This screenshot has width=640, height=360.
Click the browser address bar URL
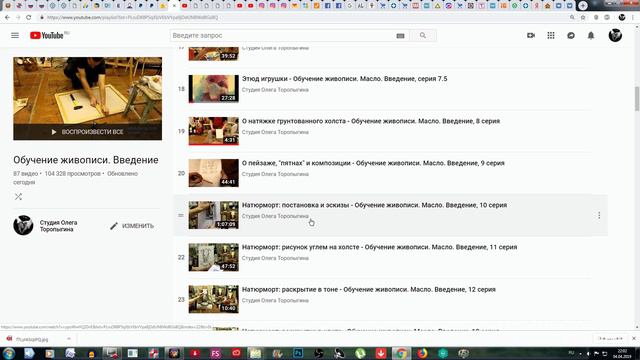pyautogui.click(x=133, y=18)
